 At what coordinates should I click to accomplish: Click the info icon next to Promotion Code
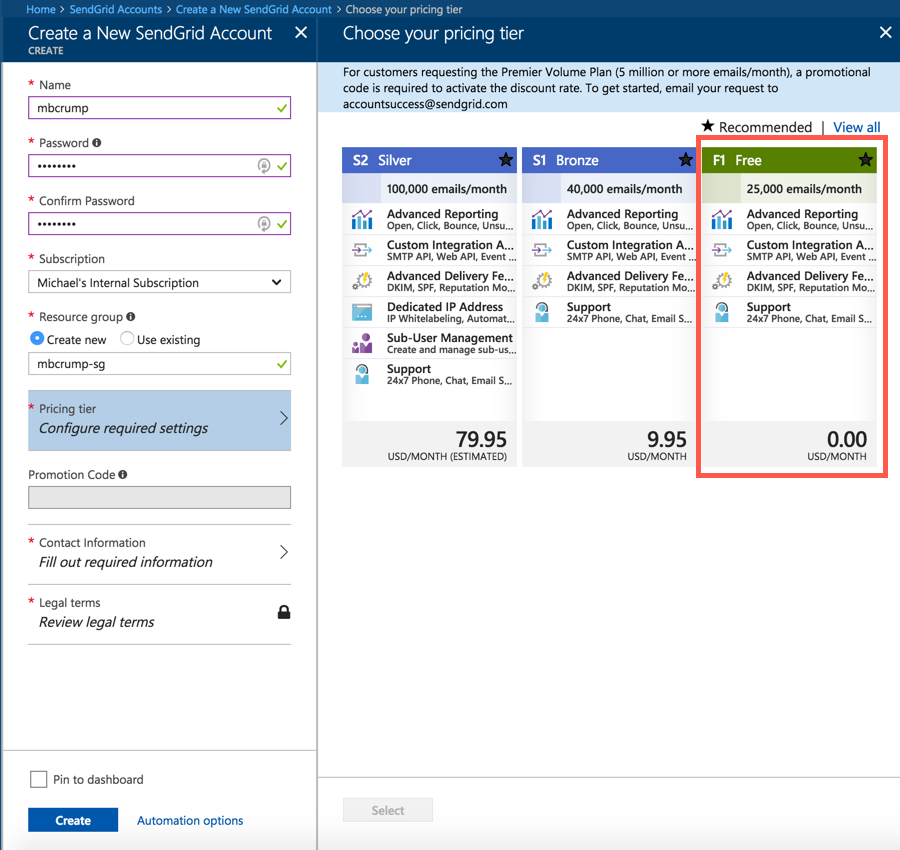[123, 474]
